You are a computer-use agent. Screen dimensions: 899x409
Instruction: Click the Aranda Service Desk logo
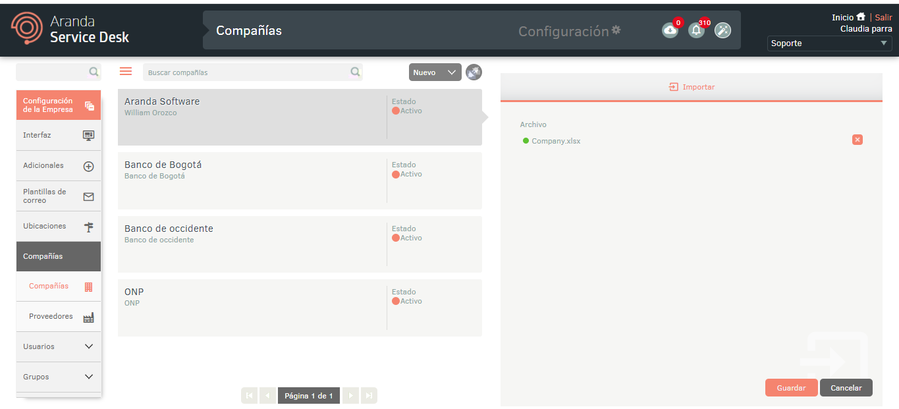[70, 29]
